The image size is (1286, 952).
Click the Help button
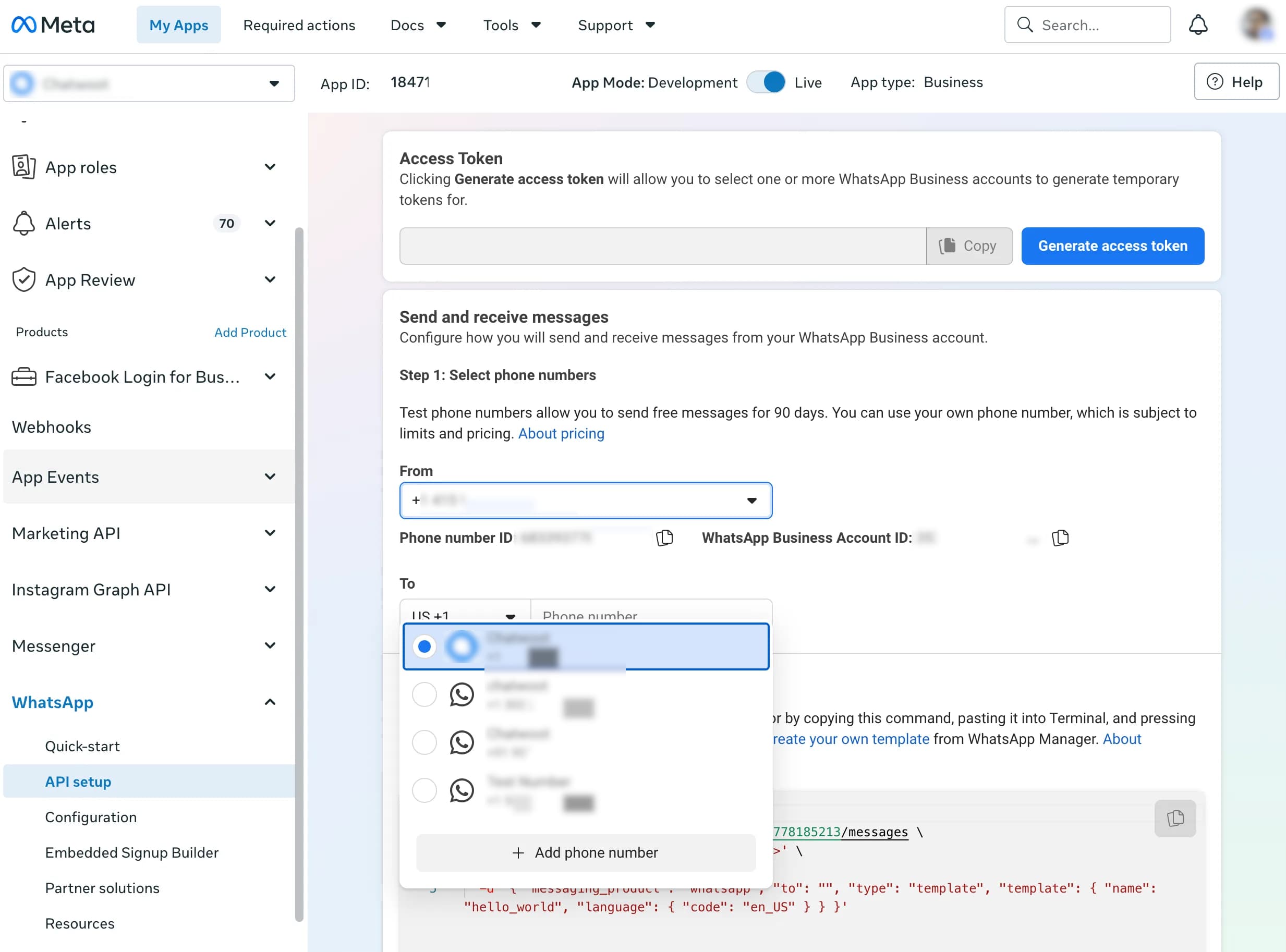(1236, 82)
